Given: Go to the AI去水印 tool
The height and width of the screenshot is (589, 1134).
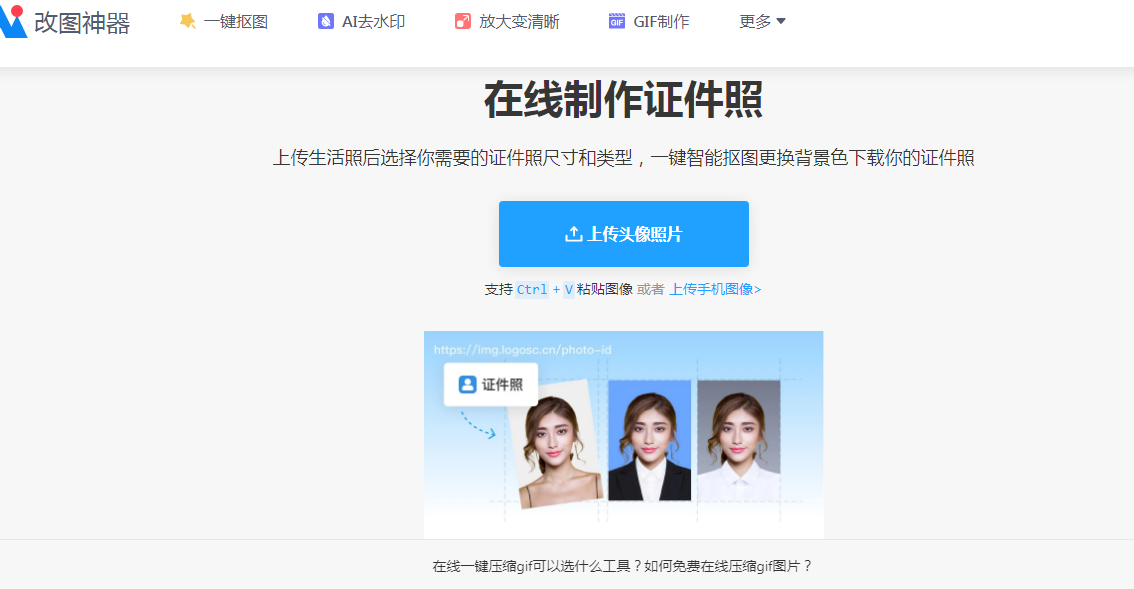Looking at the screenshot, I should (362, 22).
